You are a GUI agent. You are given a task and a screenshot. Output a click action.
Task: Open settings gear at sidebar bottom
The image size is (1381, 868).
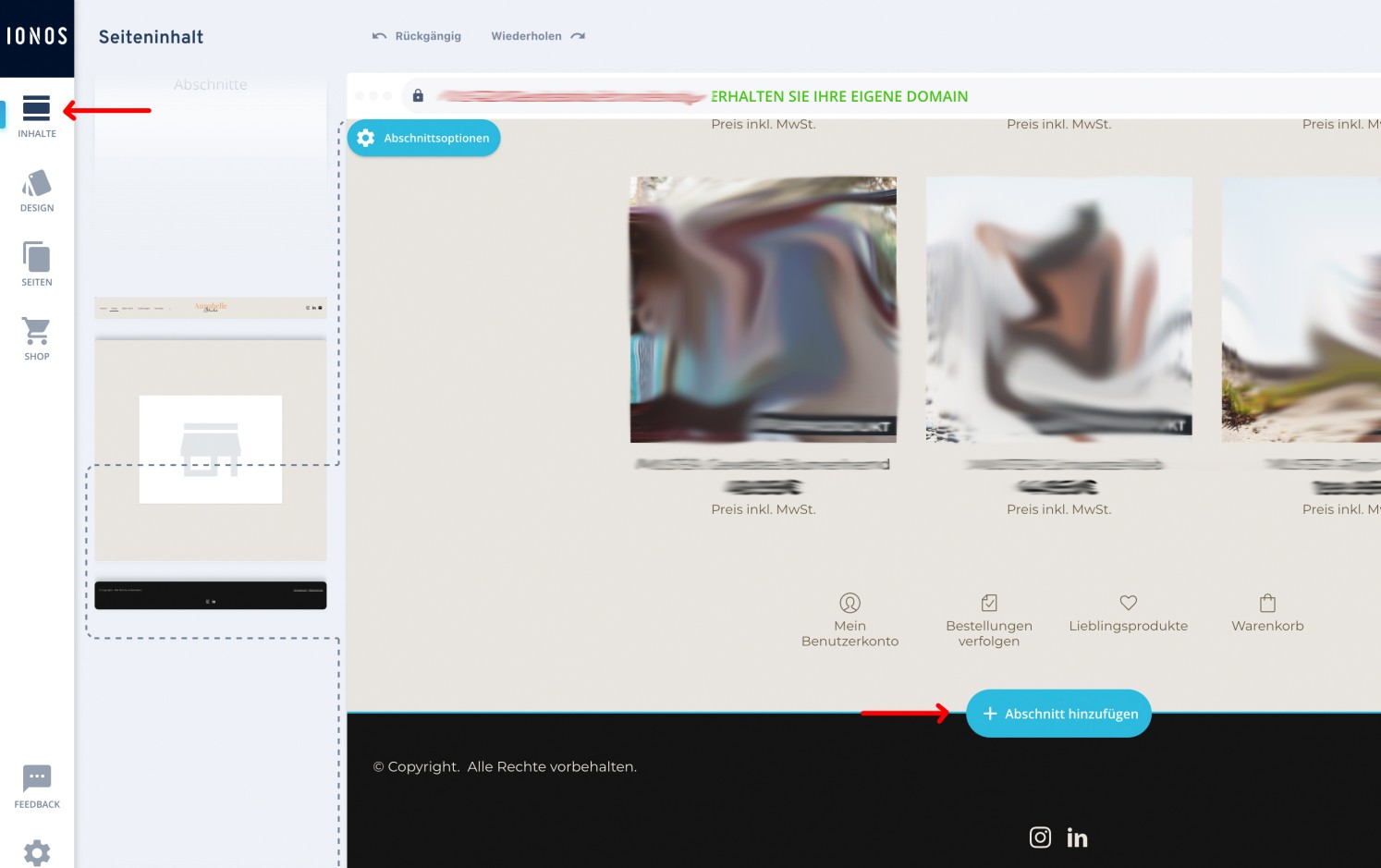point(37,851)
